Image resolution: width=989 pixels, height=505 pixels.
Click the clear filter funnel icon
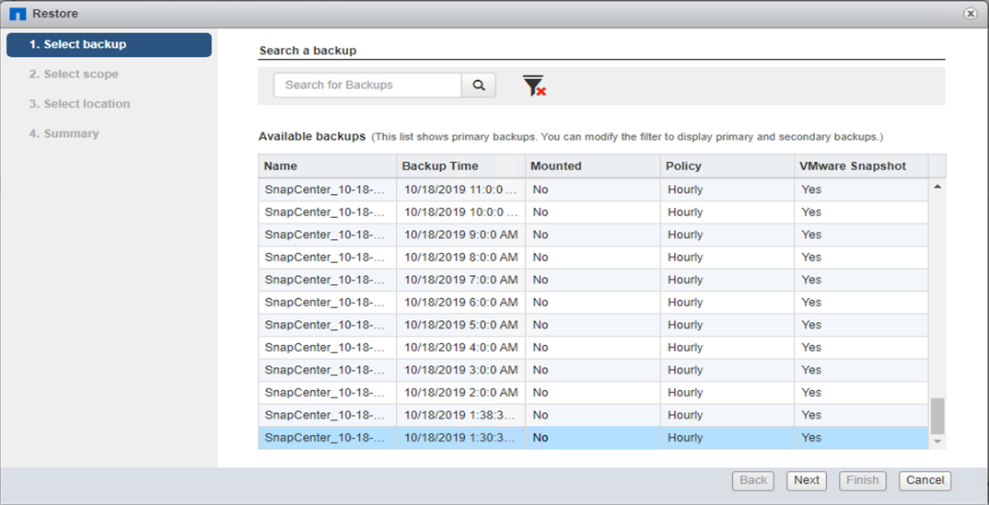534,86
